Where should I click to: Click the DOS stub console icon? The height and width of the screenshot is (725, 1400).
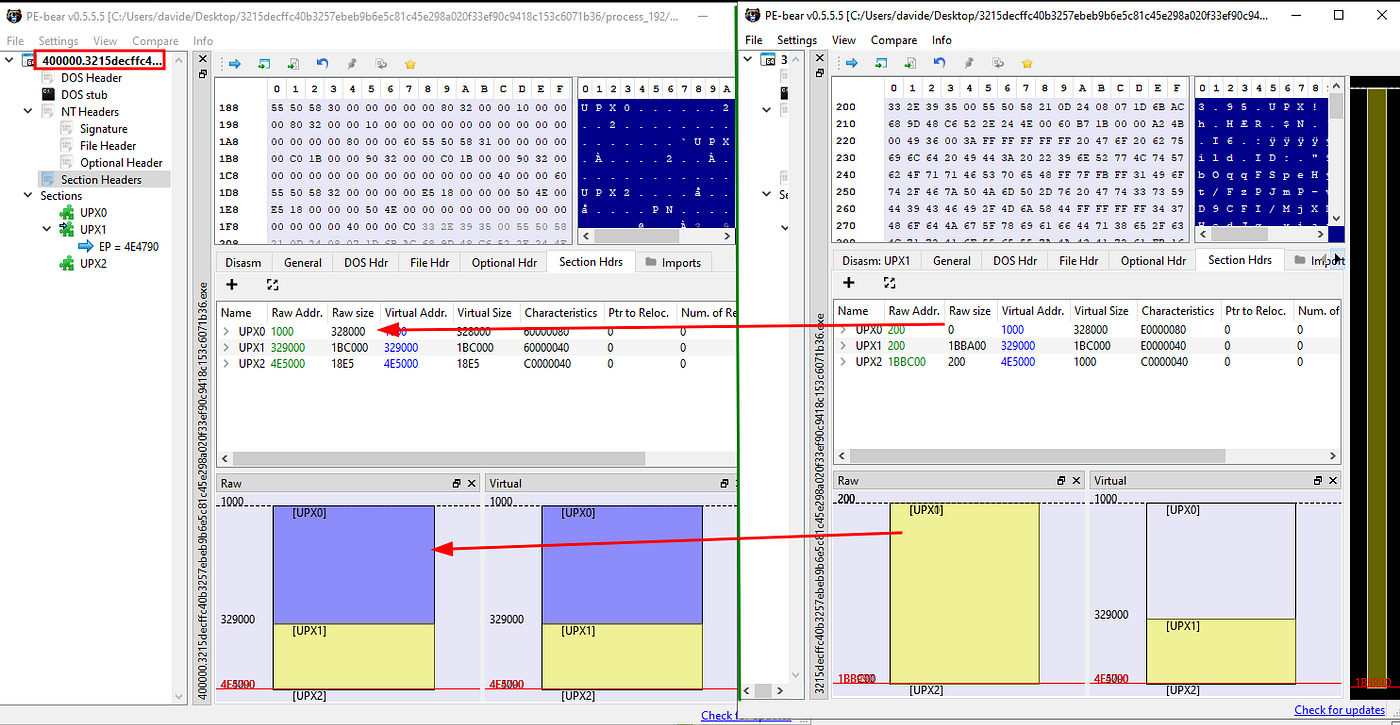click(x=46, y=95)
